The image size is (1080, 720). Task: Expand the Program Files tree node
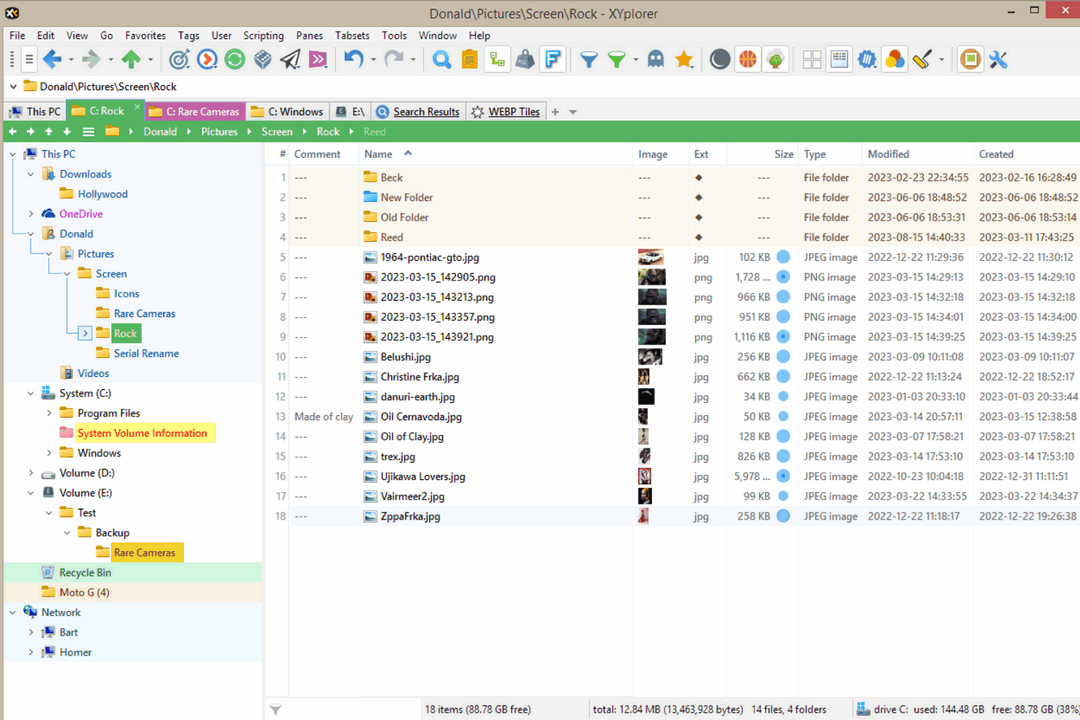[x=49, y=413]
